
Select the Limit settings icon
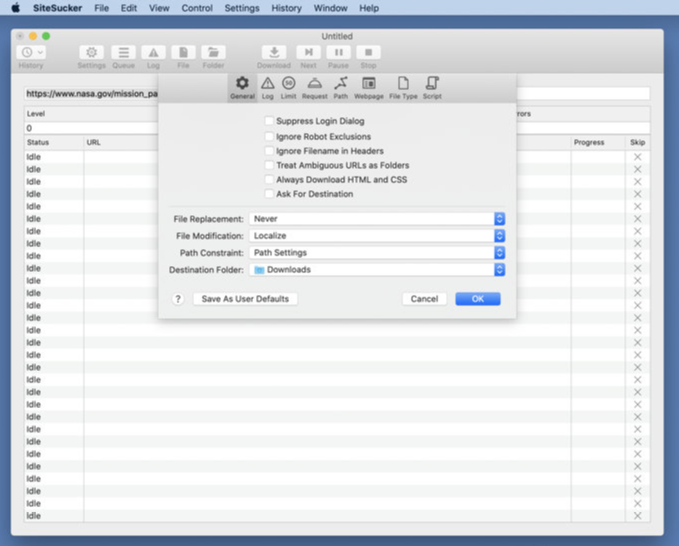288,87
